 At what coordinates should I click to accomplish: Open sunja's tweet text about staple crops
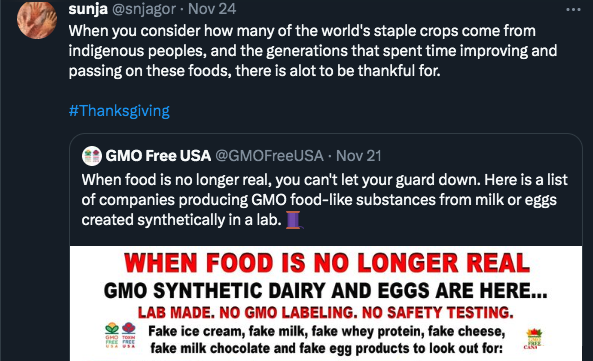313,51
